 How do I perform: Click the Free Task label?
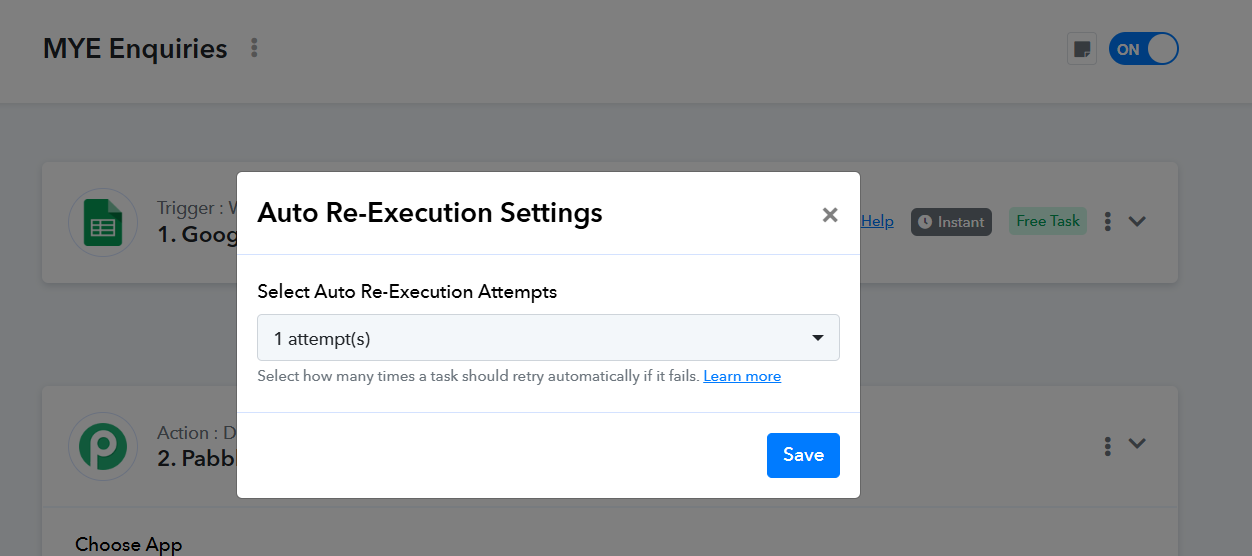[1048, 221]
